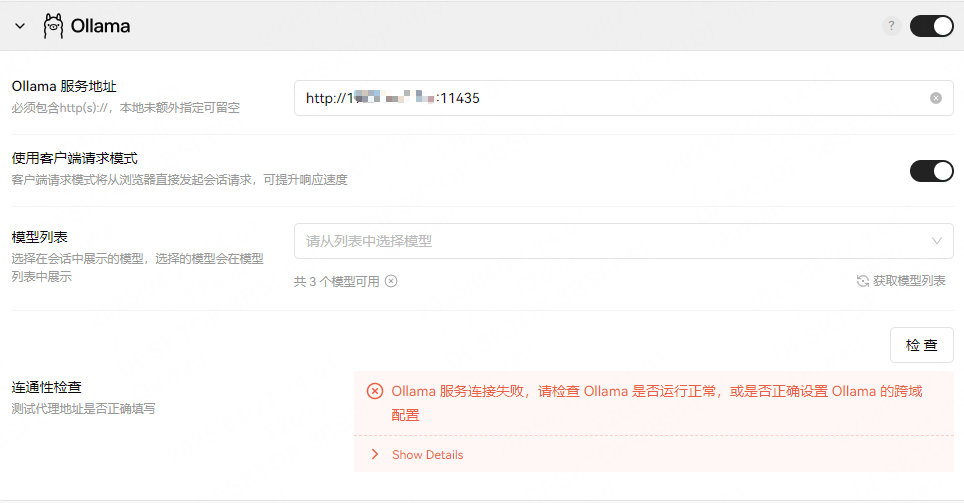Run connectivity test with 检查 button
964x503 pixels.
(x=922, y=345)
